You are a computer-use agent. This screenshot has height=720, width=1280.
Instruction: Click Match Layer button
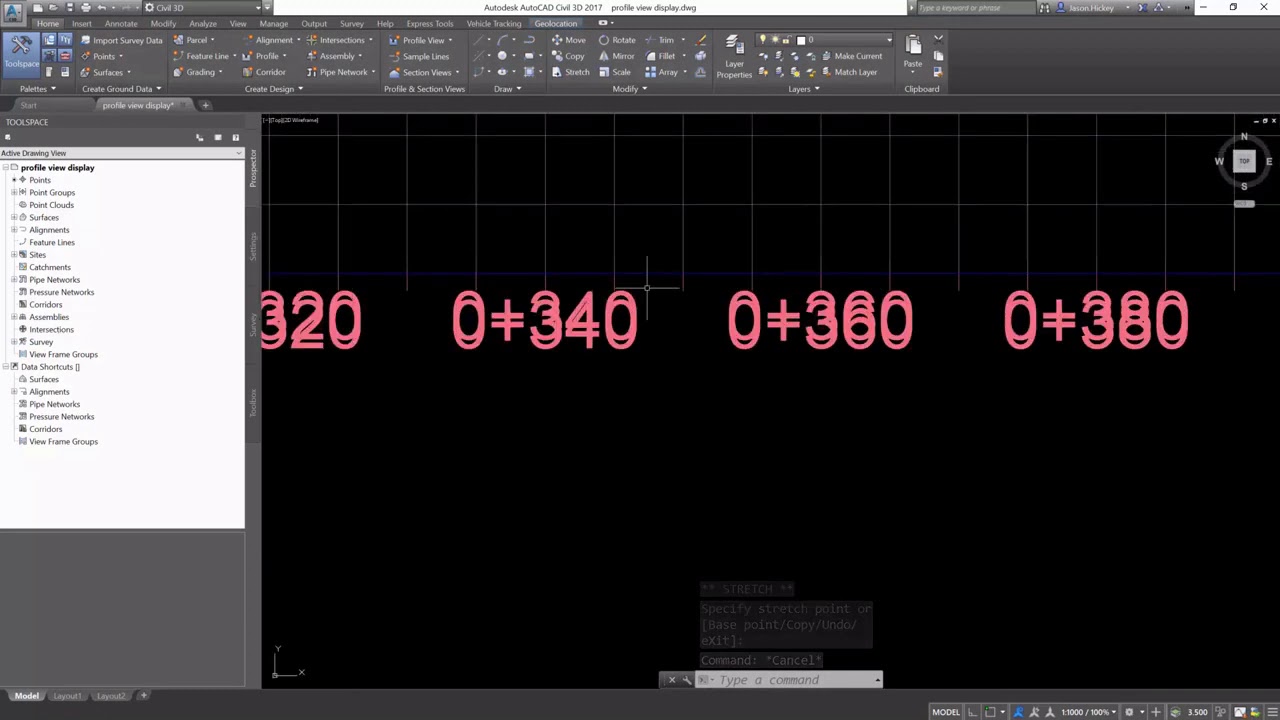click(x=849, y=72)
